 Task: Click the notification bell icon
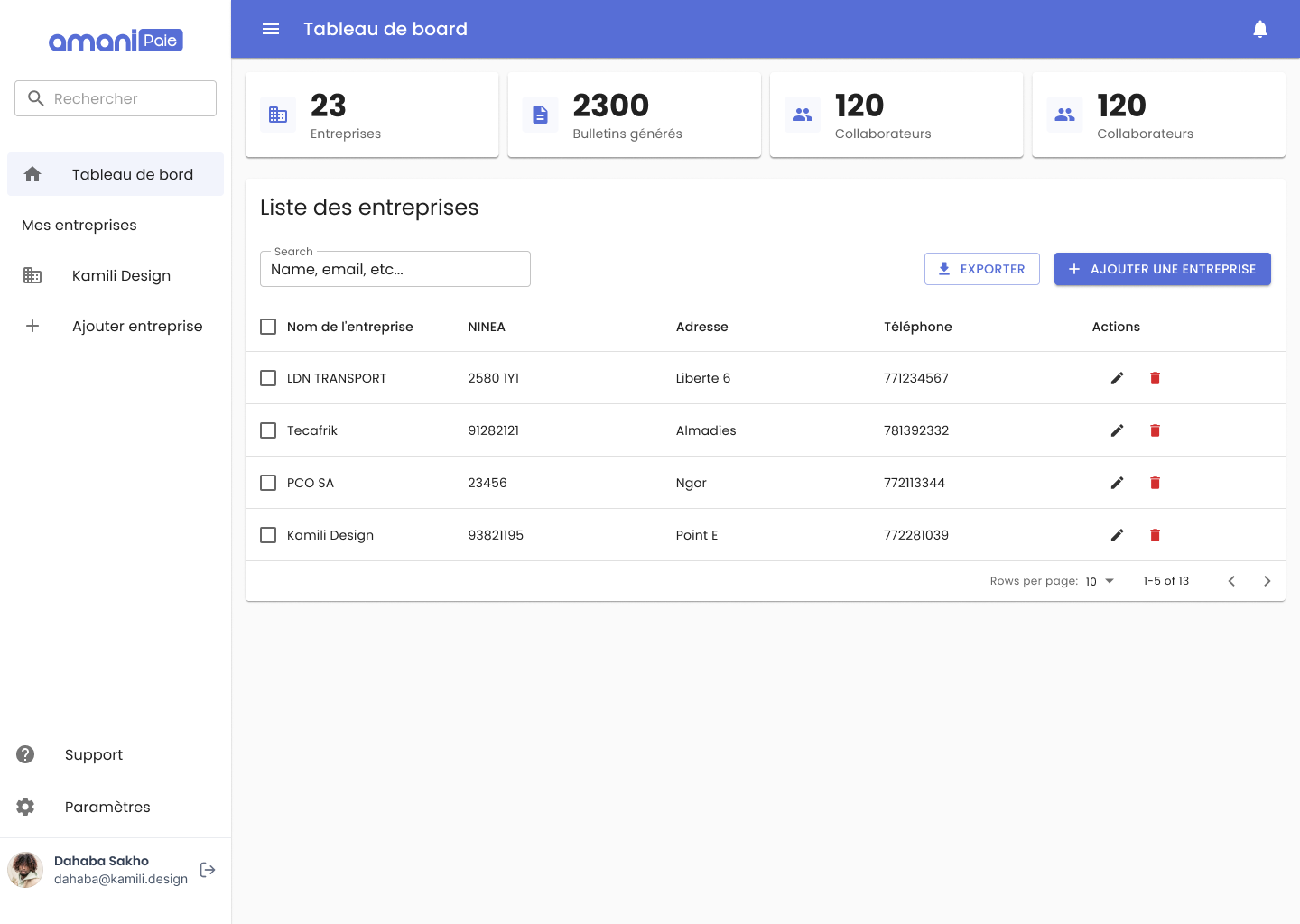pyautogui.click(x=1260, y=29)
